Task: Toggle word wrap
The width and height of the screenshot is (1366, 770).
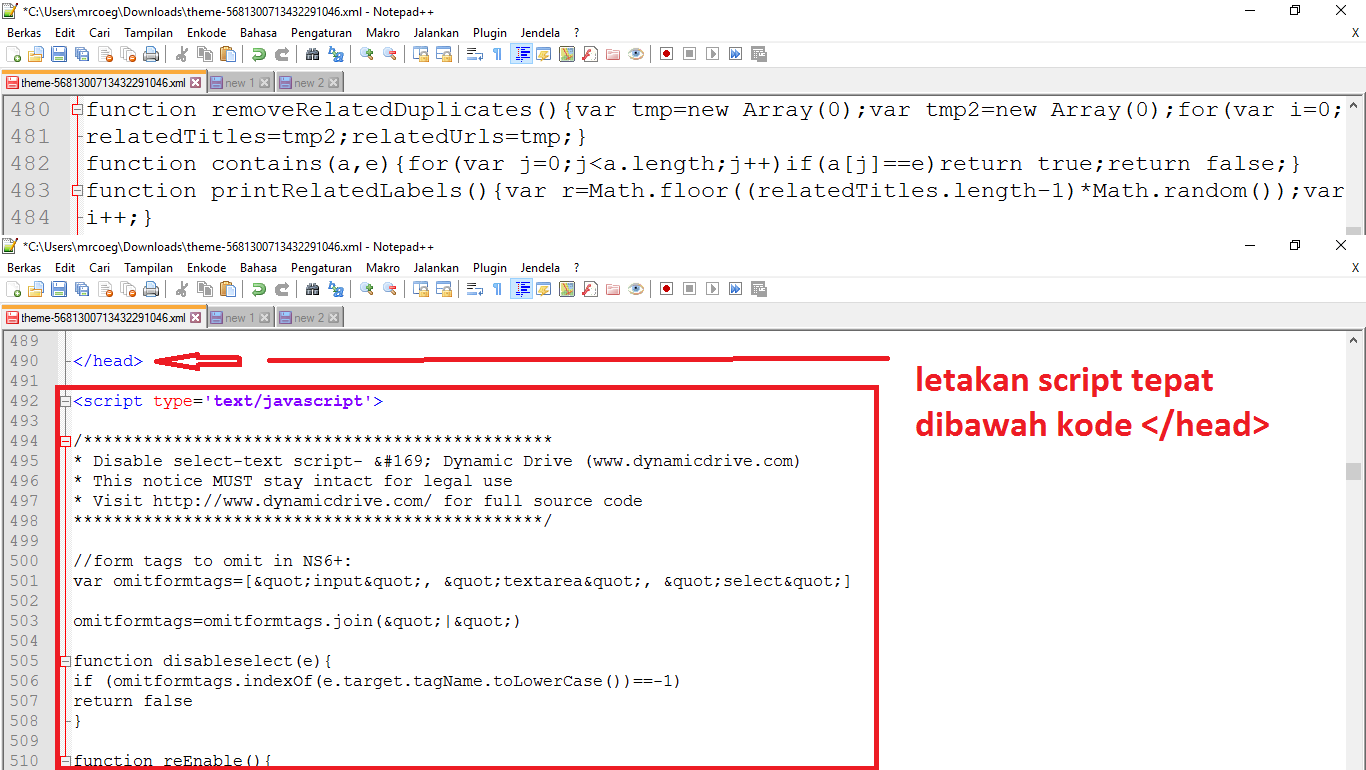Action: (477, 54)
